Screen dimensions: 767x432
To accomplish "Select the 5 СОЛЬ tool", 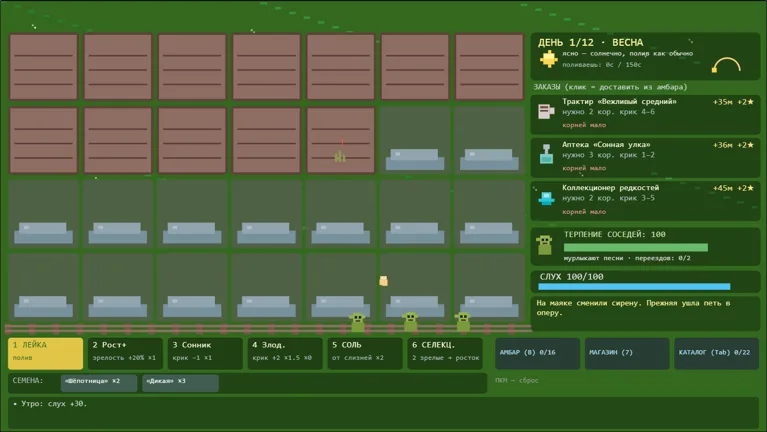I will [365, 353].
